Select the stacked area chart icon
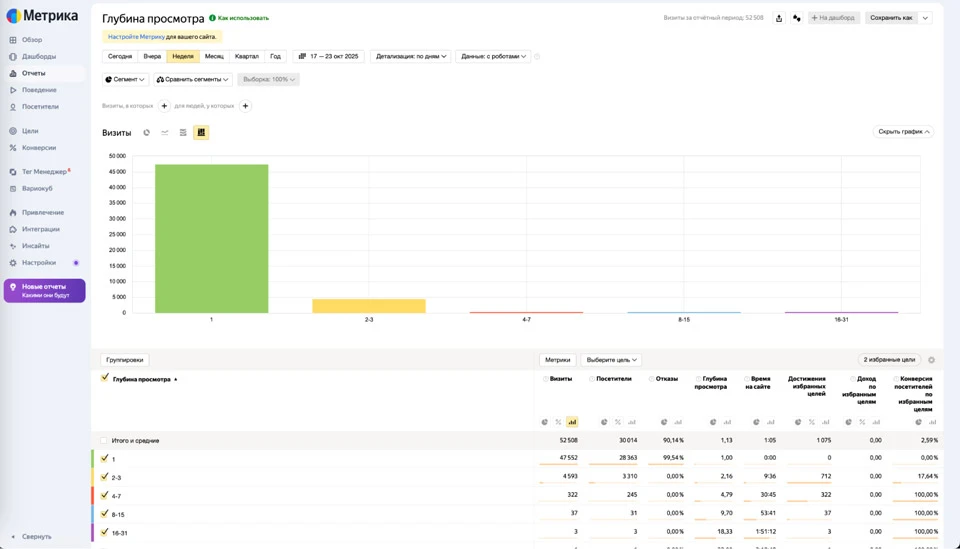 pyautogui.click(x=183, y=132)
